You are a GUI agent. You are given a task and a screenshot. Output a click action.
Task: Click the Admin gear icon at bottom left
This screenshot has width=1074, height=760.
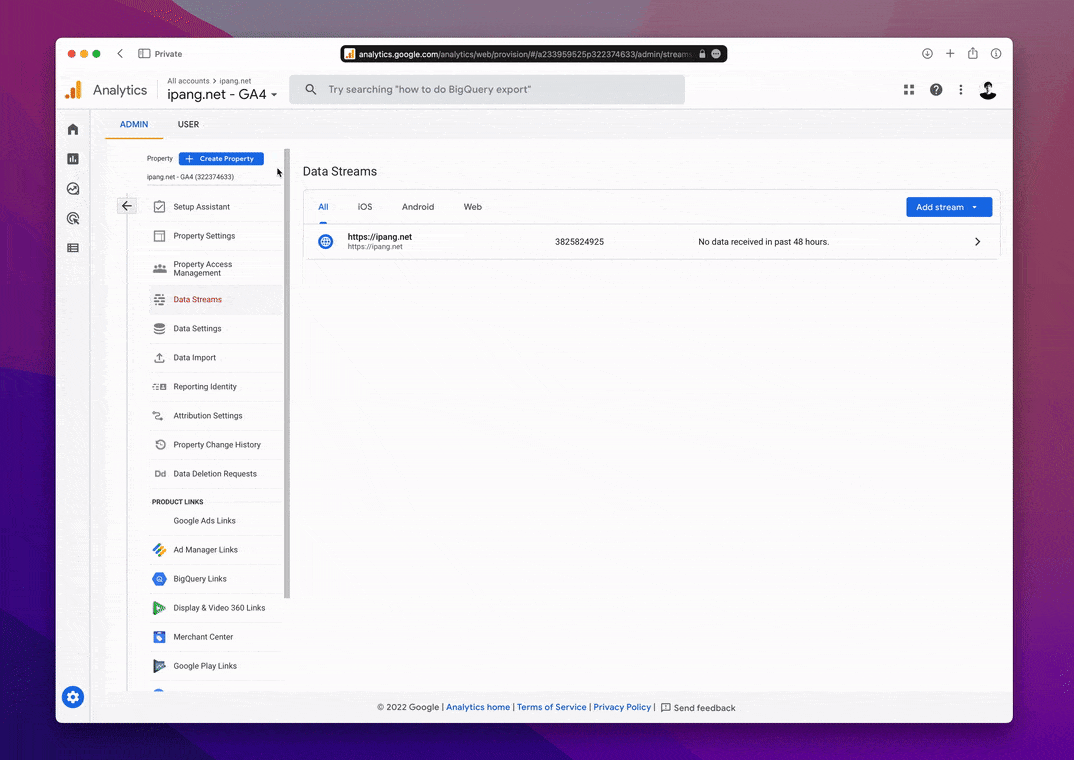coord(73,697)
